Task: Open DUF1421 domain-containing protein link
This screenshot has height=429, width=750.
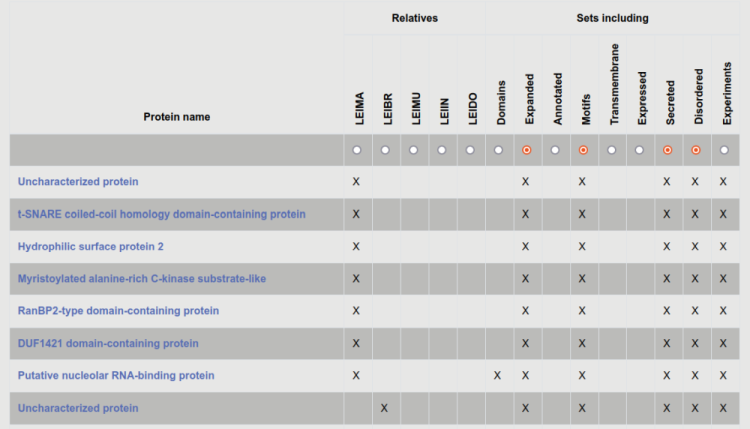Action: [108, 343]
